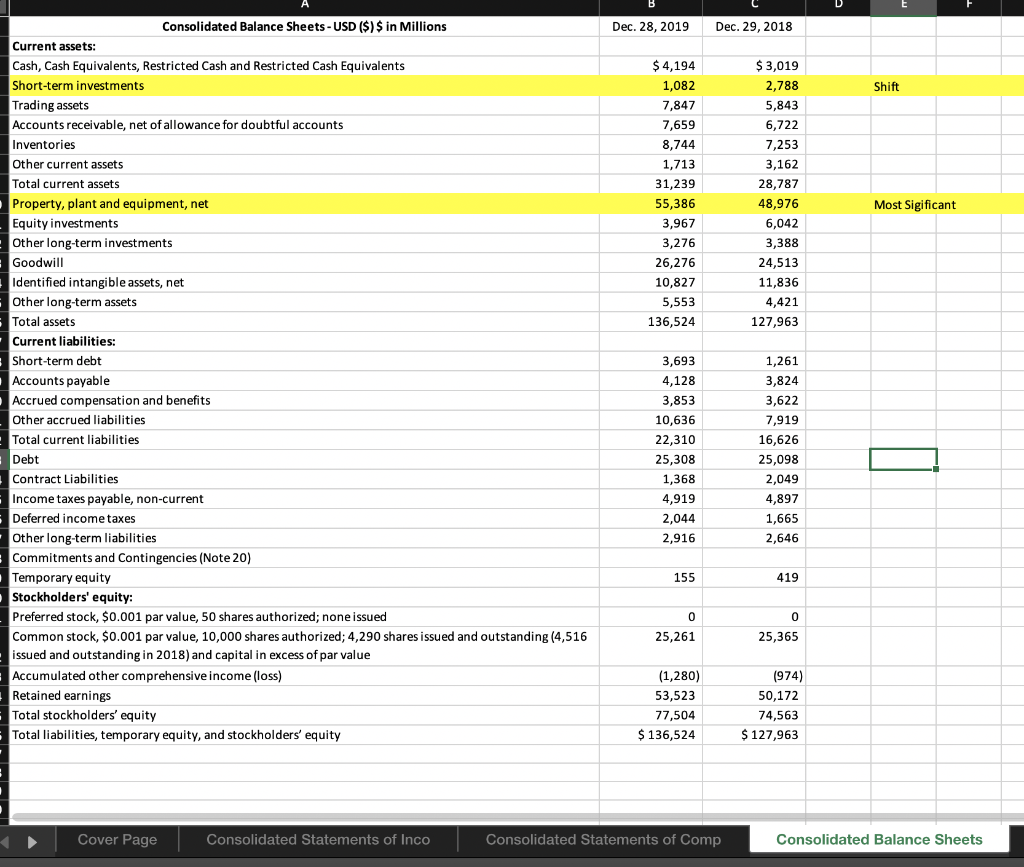The height and width of the screenshot is (867, 1024).
Task: Select column B header
Action: (650, 6)
